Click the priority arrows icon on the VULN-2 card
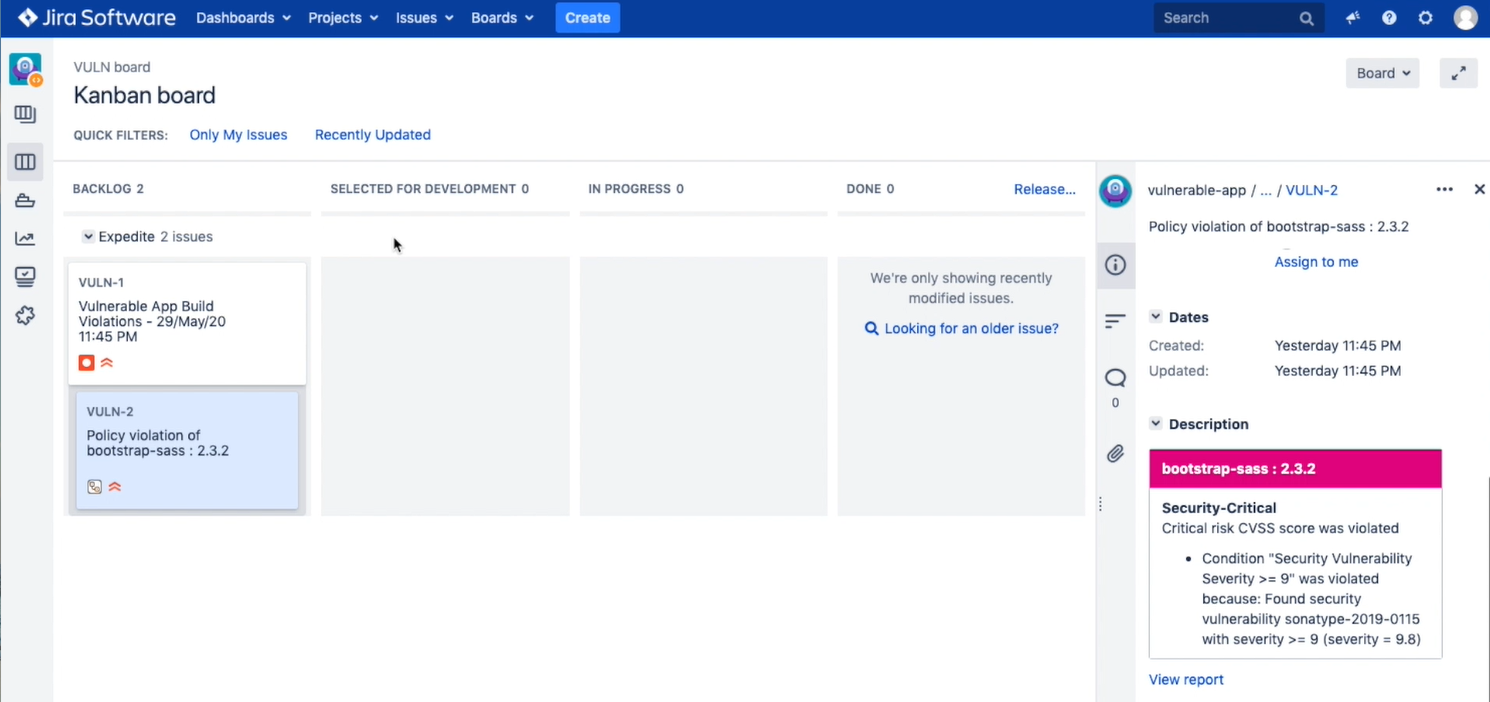 click(115, 487)
